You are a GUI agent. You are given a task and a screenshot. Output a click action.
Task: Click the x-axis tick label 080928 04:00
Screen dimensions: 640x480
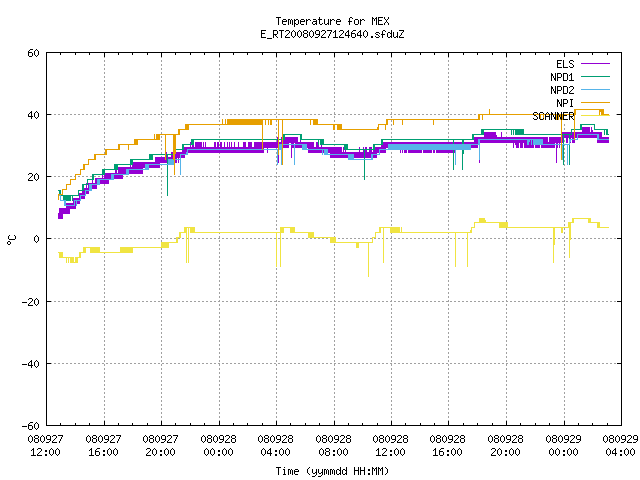point(276,446)
